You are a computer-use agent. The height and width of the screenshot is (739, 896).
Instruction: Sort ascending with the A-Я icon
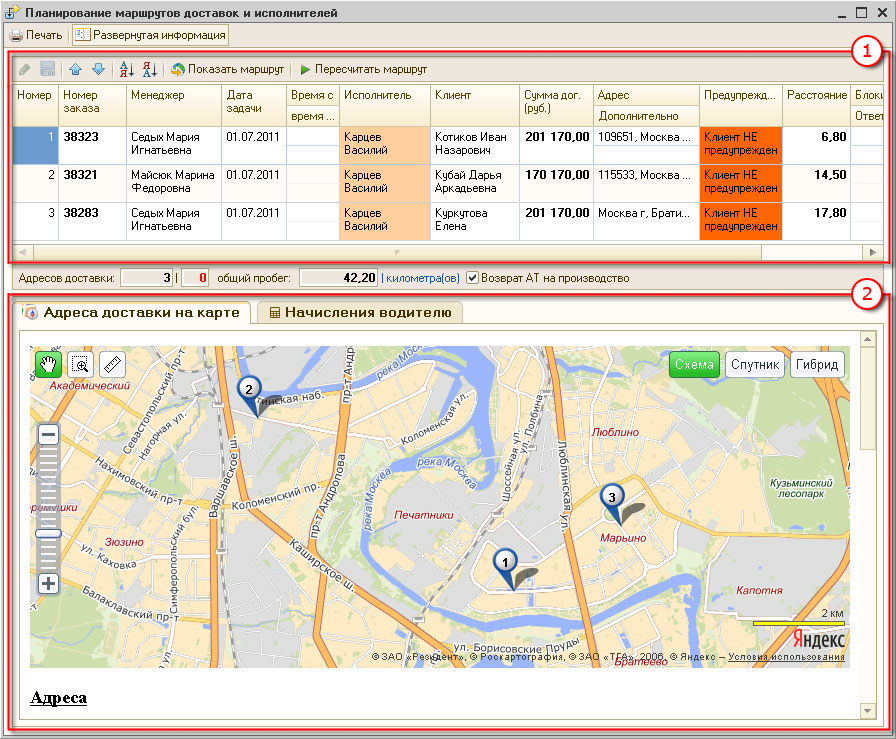click(x=127, y=69)
